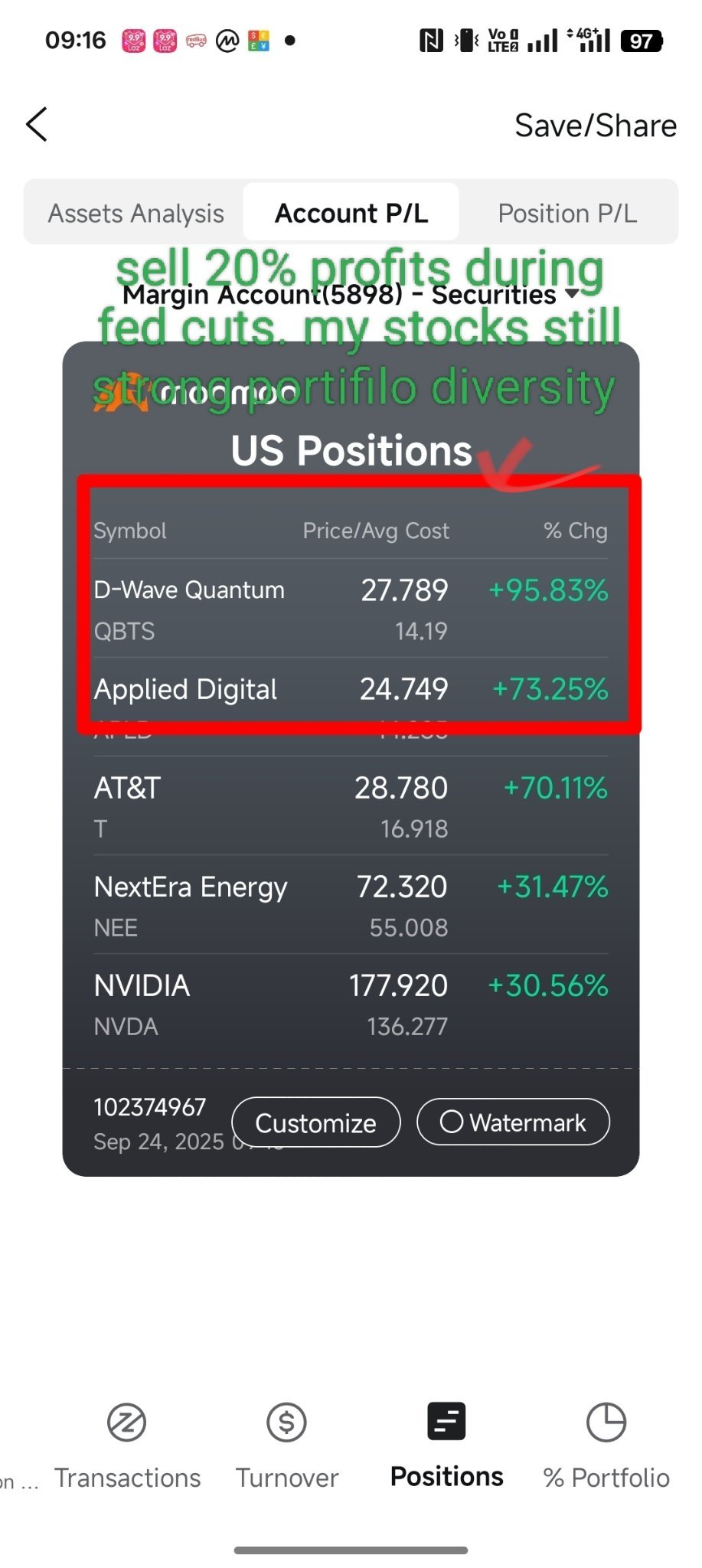Open the % Portfolio pie icon

tap(606, 1423)
